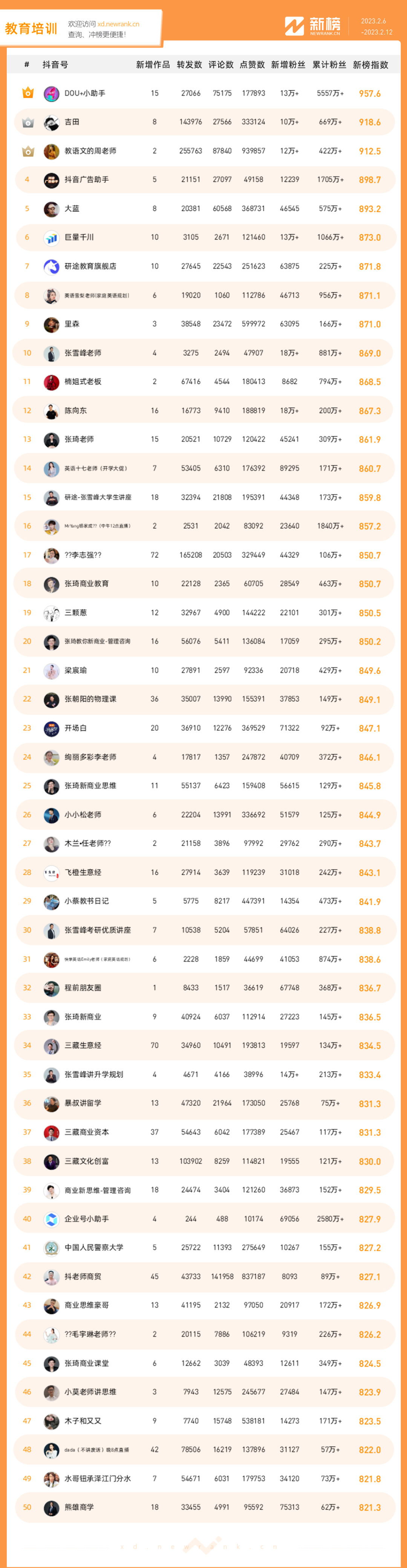407x1568 pixels.
Task: Open account name 张雪峰老师
Action: [83, 353]
